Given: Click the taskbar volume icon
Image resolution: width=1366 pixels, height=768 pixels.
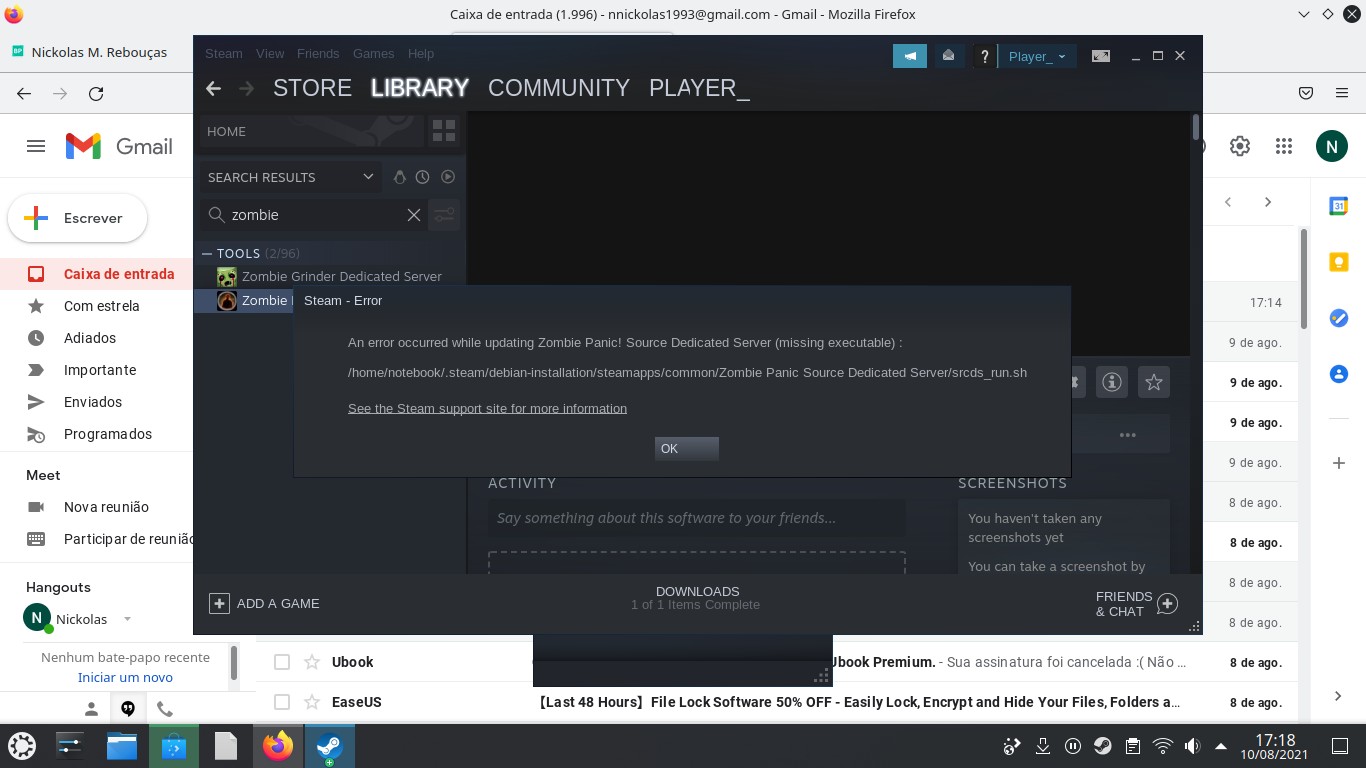Looking at the screenshot, I should pos(1191,746).
